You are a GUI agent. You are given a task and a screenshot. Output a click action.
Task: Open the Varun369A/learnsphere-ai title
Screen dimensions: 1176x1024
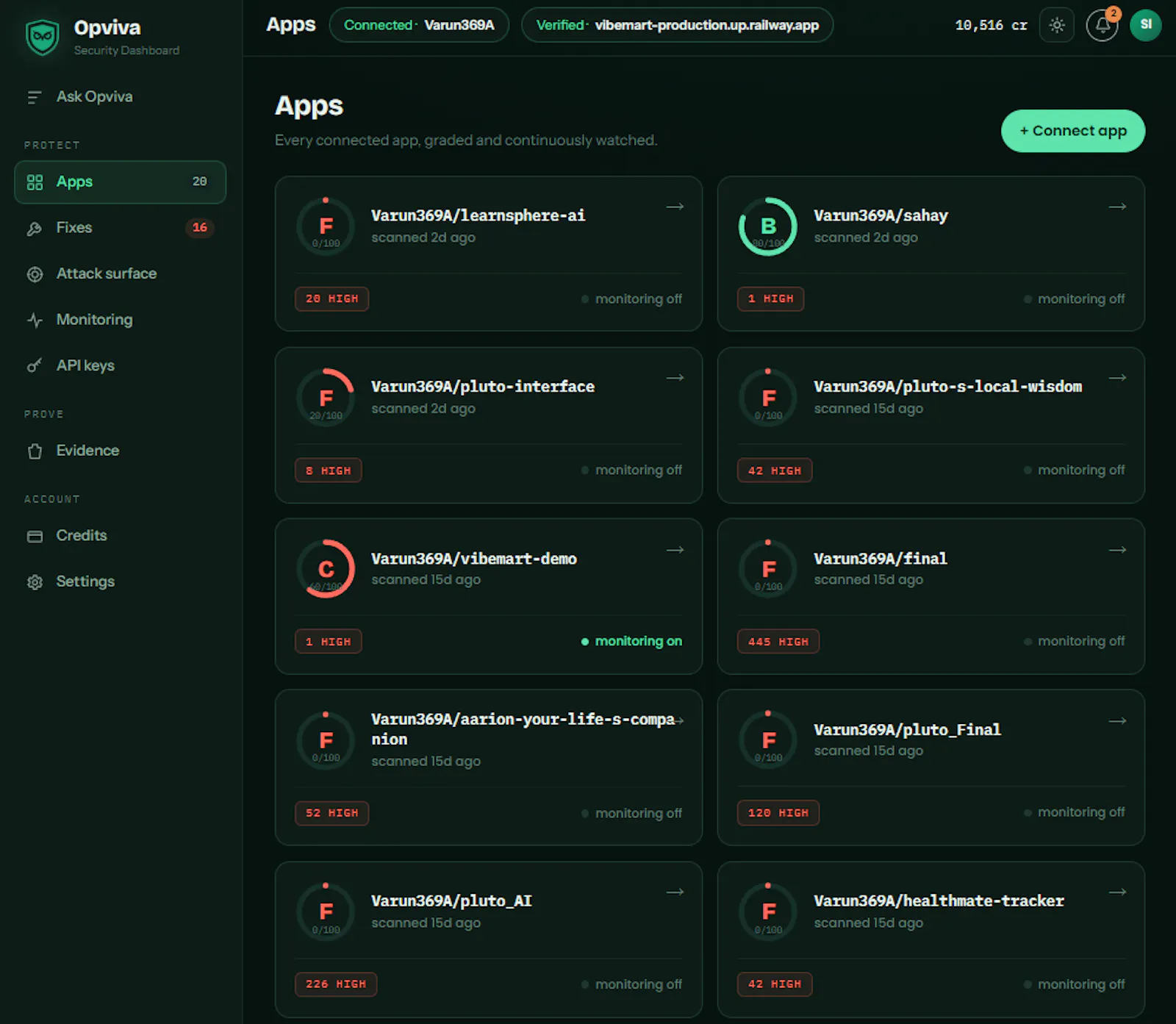(478, 216)
